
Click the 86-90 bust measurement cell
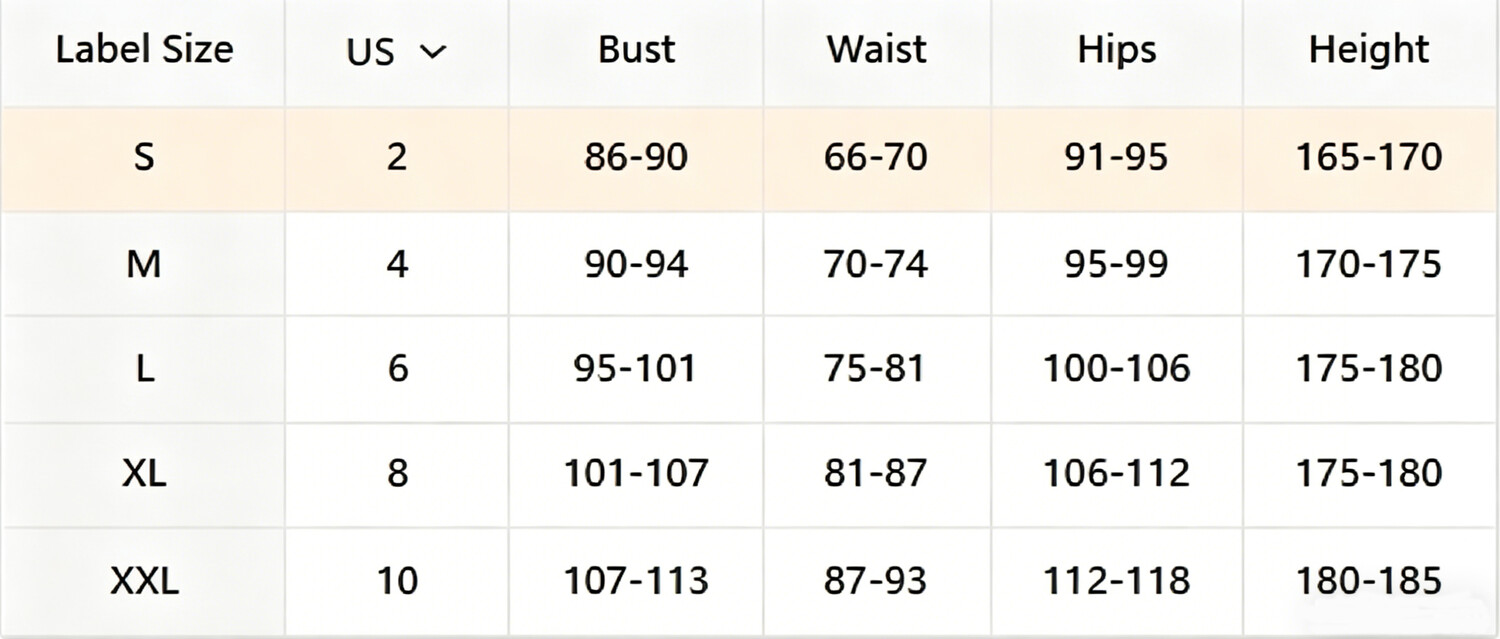[x=636, y=158]
